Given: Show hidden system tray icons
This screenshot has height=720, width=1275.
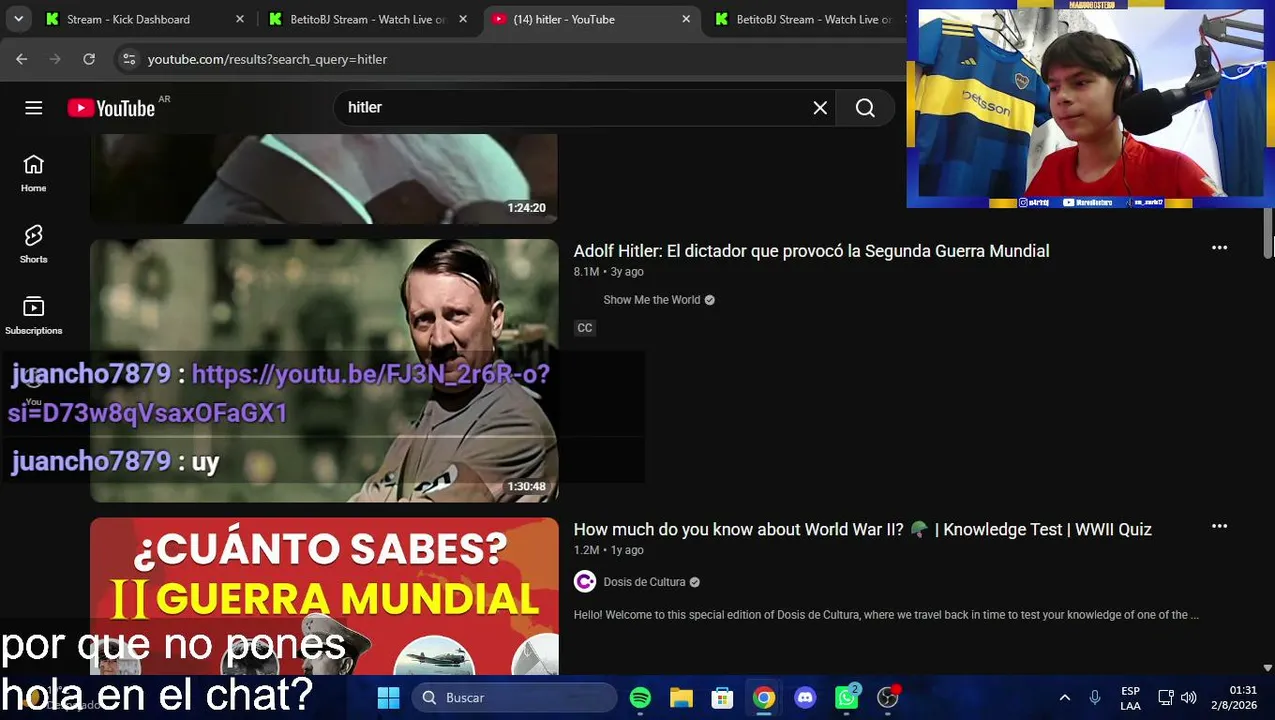Looking at the screenshot, I should [x=1065, y=698].
